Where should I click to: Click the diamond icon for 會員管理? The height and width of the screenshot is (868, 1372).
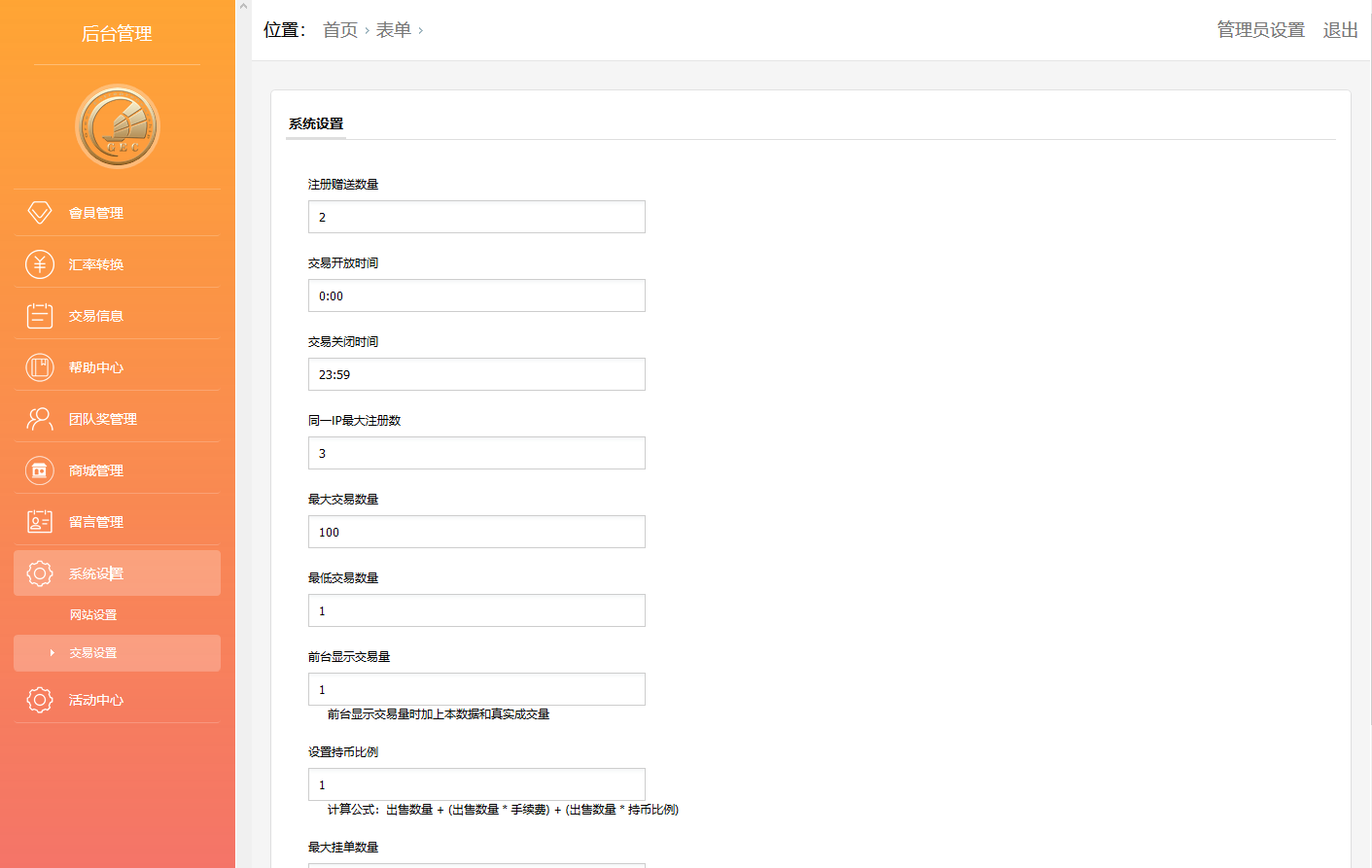coord(40,213)
